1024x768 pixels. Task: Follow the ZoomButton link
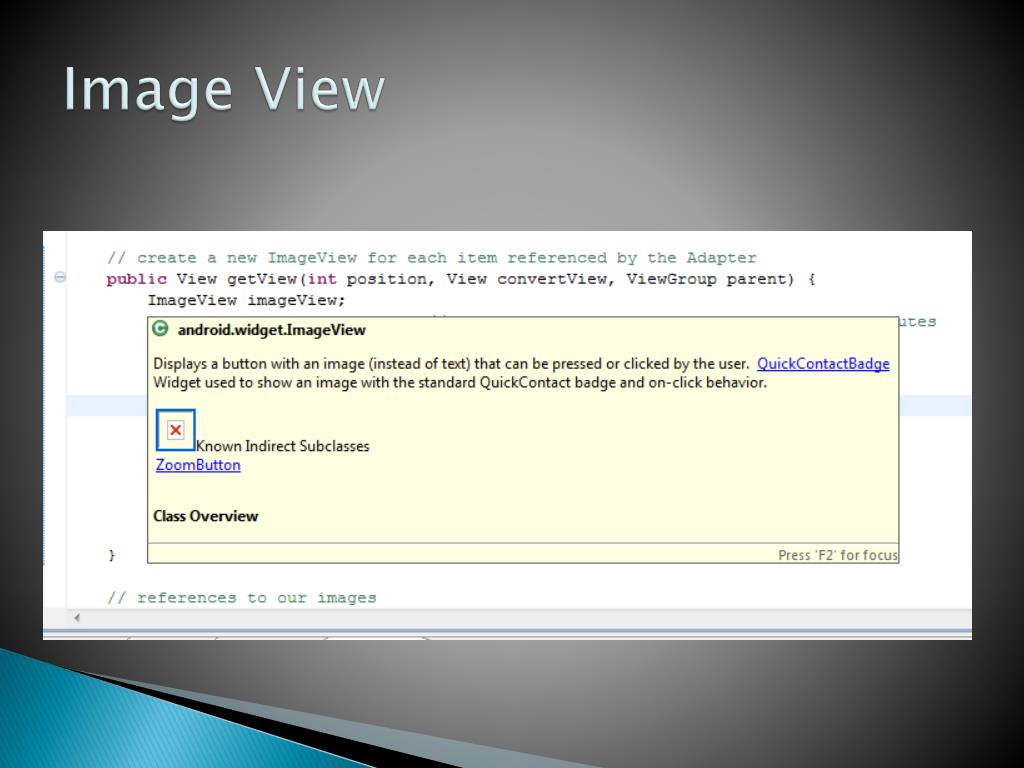[x=198, y=465]
